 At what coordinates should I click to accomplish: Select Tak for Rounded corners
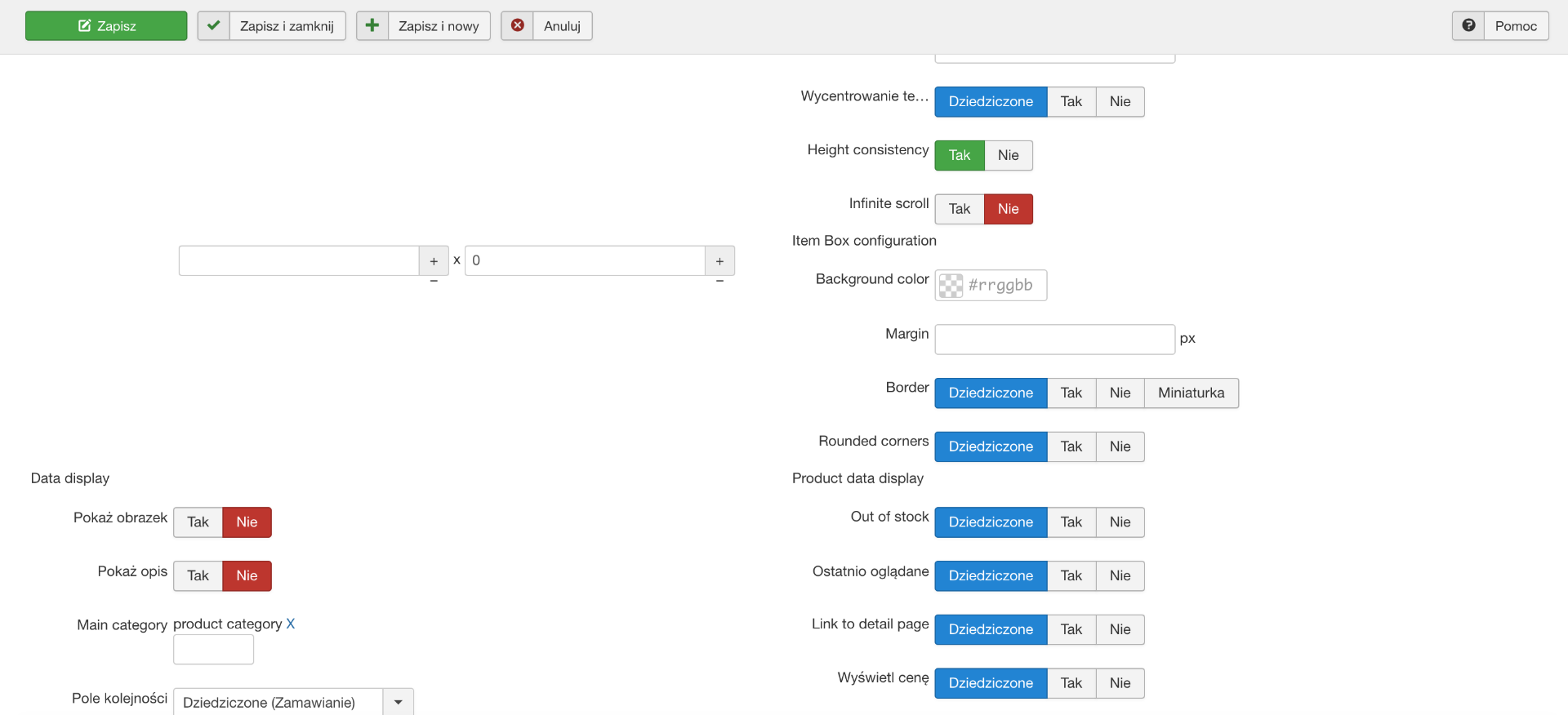(x=1071, y=447)
